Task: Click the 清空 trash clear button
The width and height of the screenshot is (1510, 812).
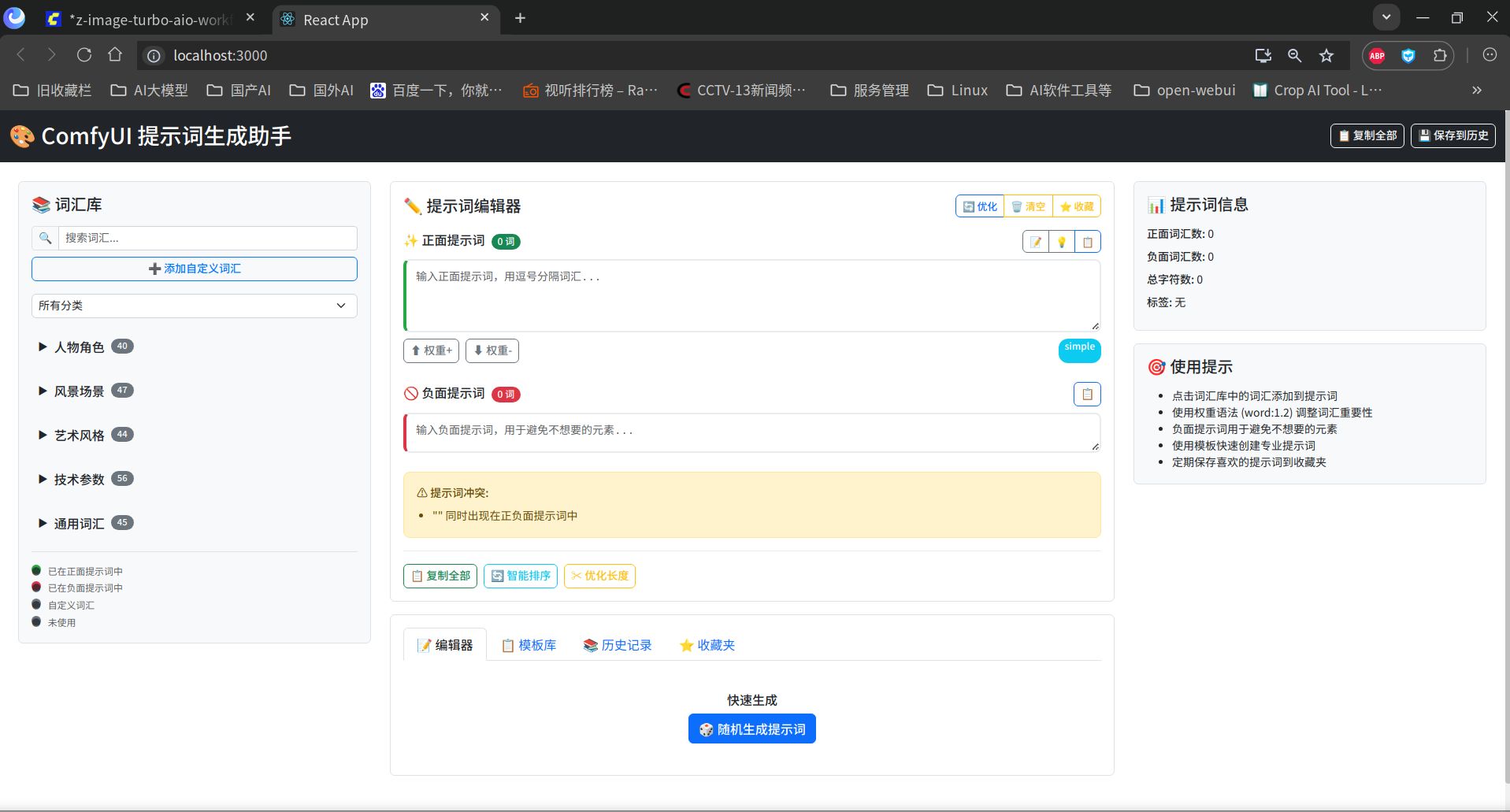Action: [x=1029, y=206]
